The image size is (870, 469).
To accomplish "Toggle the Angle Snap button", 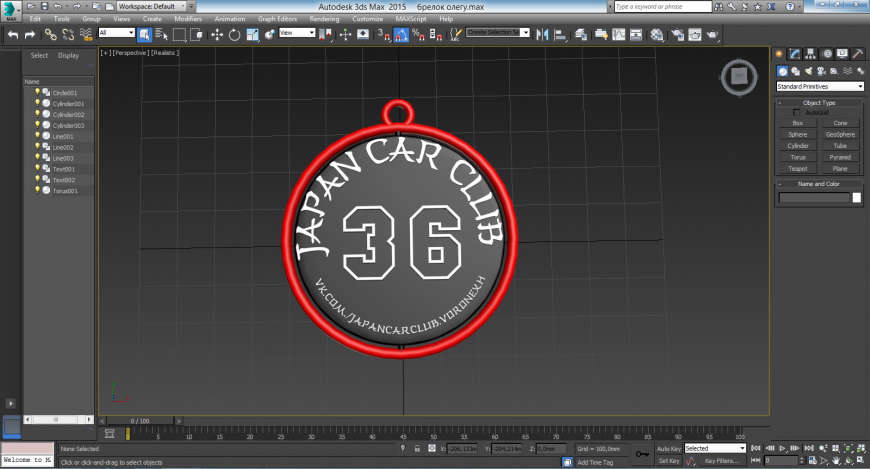I will [x=401, y=34].
